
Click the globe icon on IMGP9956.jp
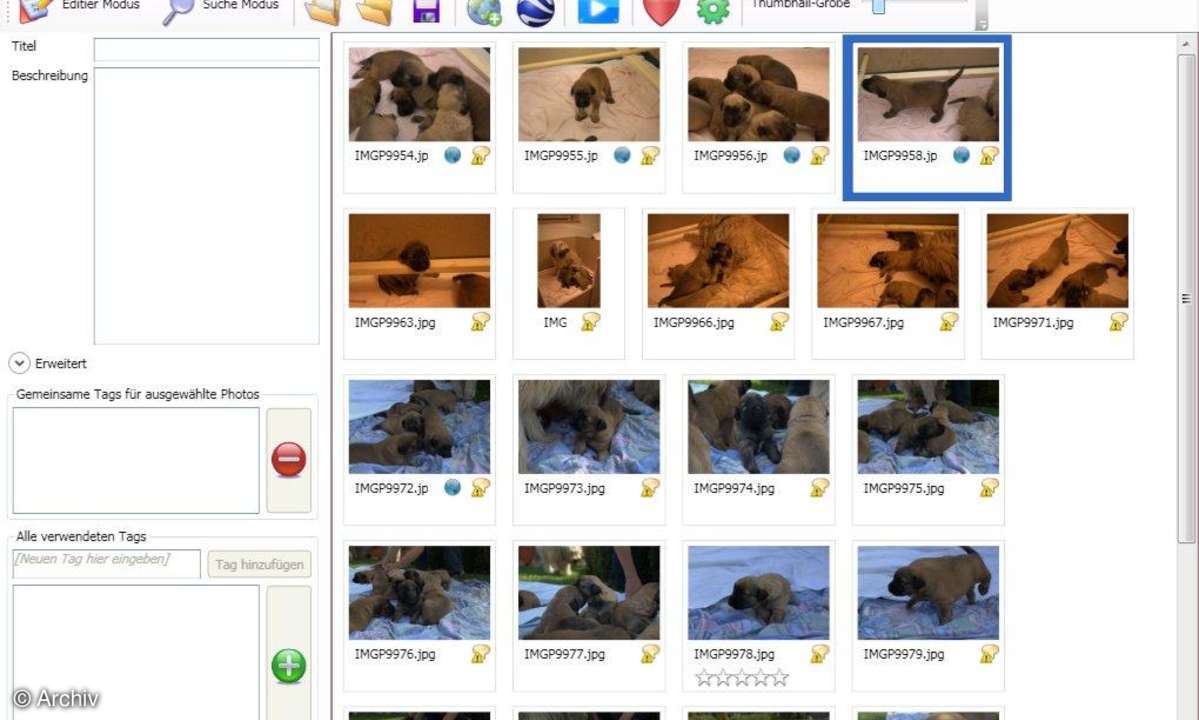[x=792, y=155]
